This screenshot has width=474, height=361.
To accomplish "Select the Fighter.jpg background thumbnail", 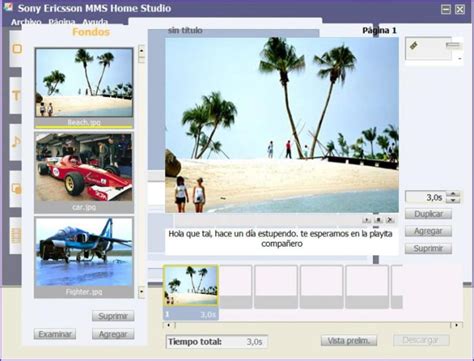I will [x=84, y=257].
